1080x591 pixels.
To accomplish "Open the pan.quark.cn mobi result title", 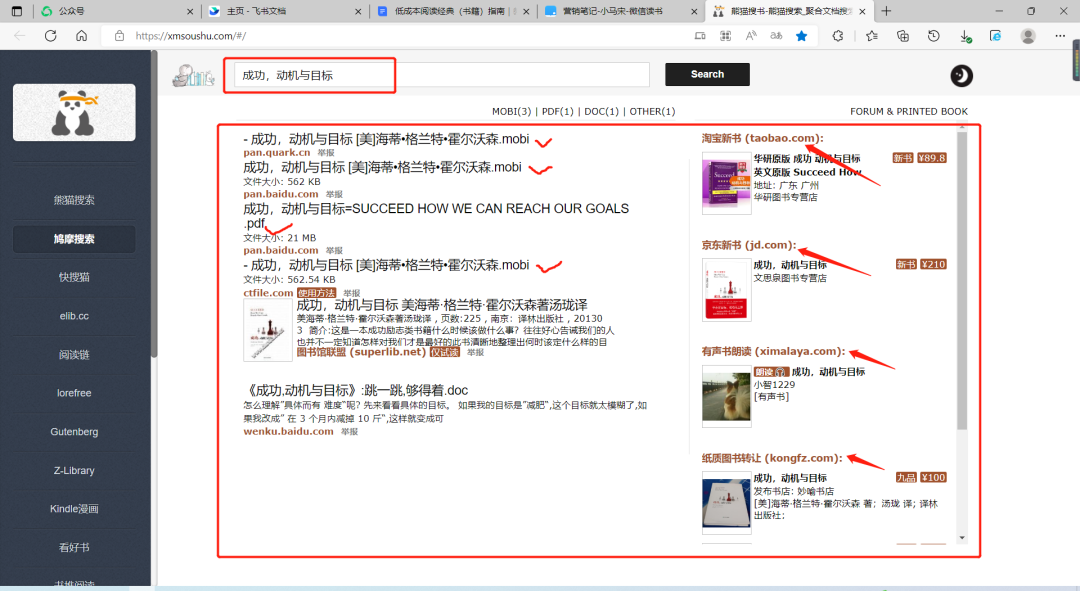I will [386, 139].
